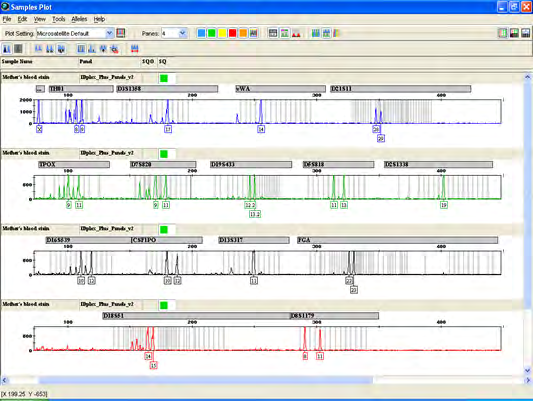Select the D19S433 marker header bar
The image size is (533, 401).
(251, 164)
